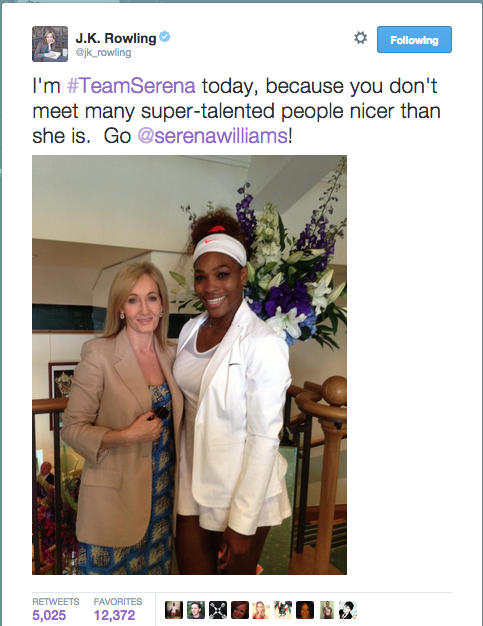This screenshot has width=483, height=626.
Task: Open the @serenawilliams mention link
Action: [x=212, y=136]
